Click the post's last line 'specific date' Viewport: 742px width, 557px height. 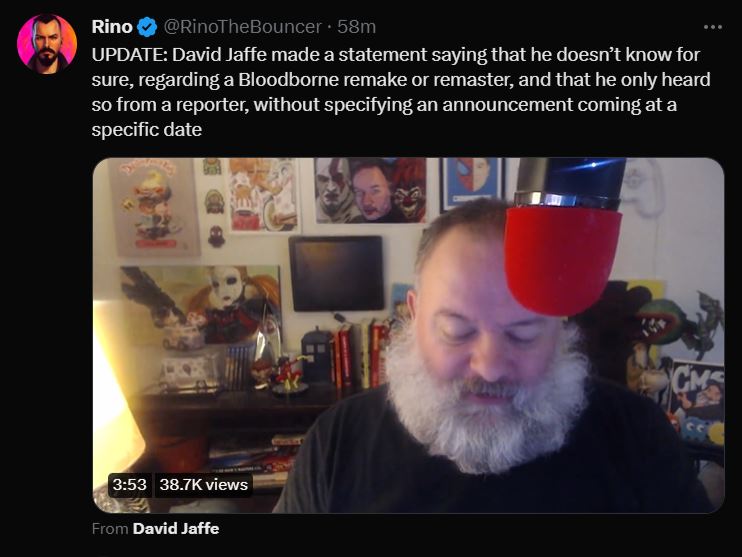(147, 130)
